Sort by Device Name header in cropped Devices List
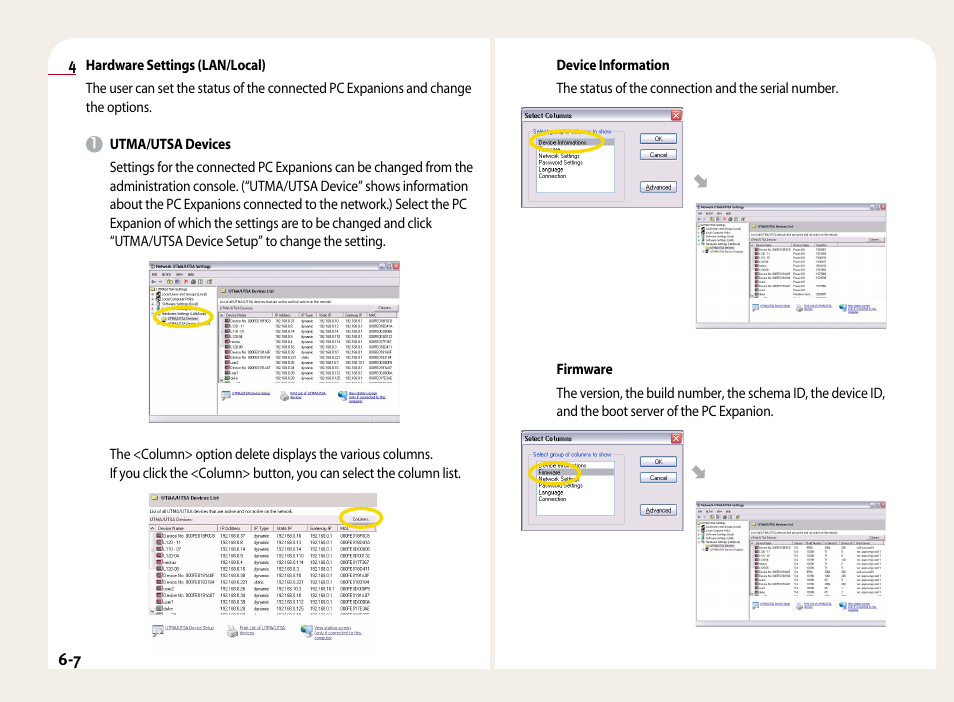This screenshot has width=954, height=702. tap(187, 528)
